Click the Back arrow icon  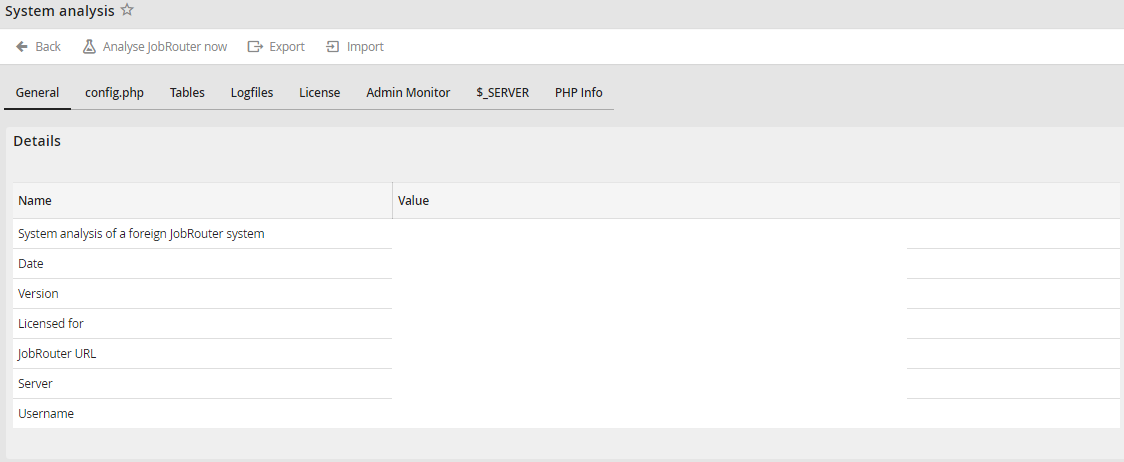pos(22,47)
